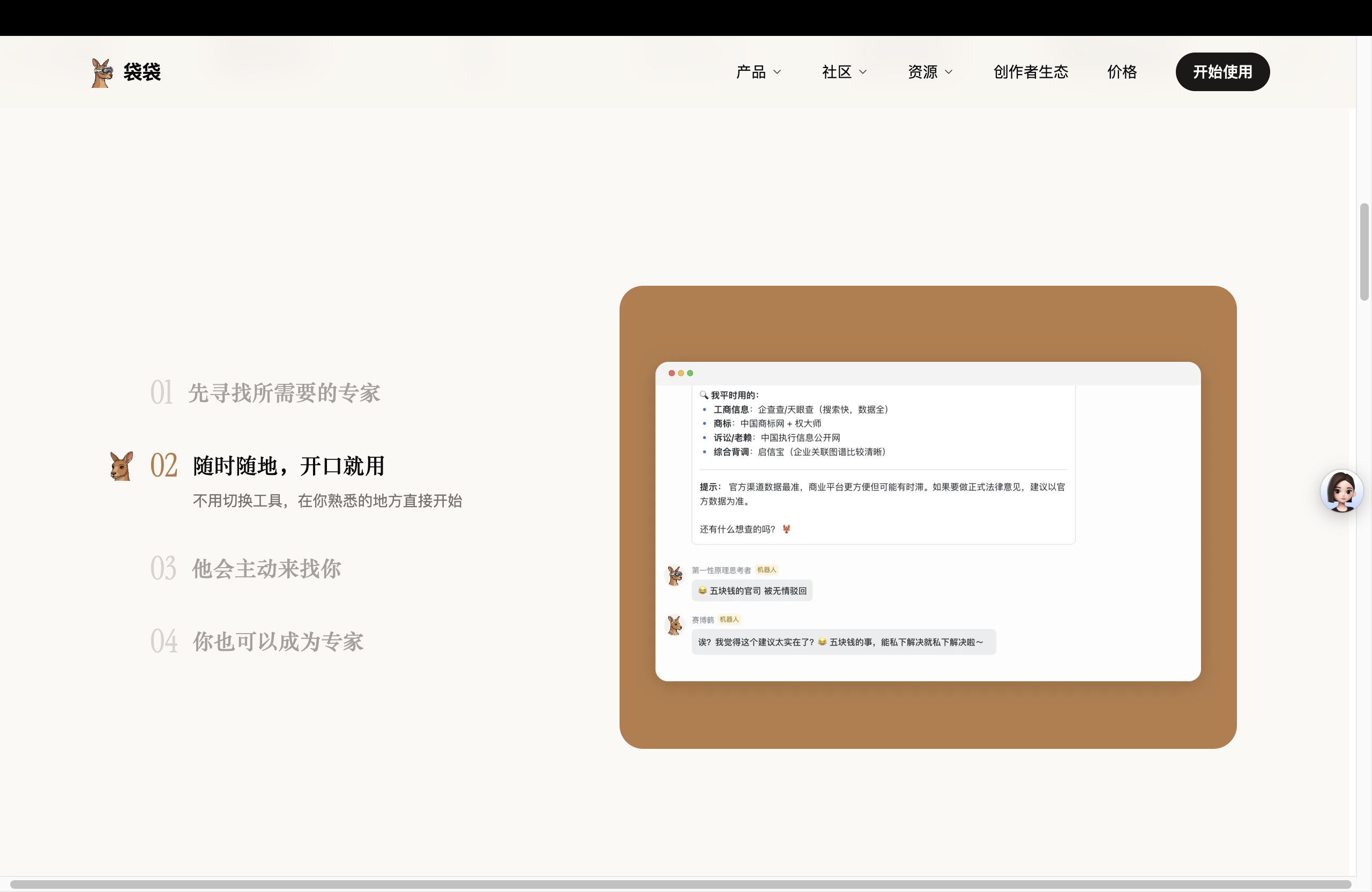Expand the chevron next to 产品
1372x892 pixels.
point(777,72)
